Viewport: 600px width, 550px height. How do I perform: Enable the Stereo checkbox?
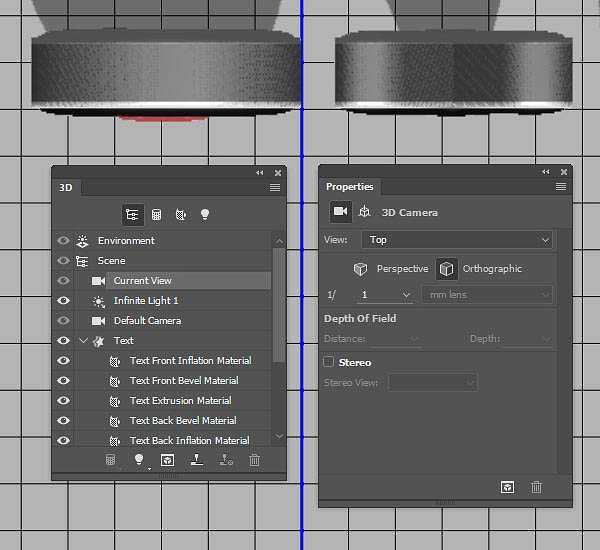pos(329,362)
